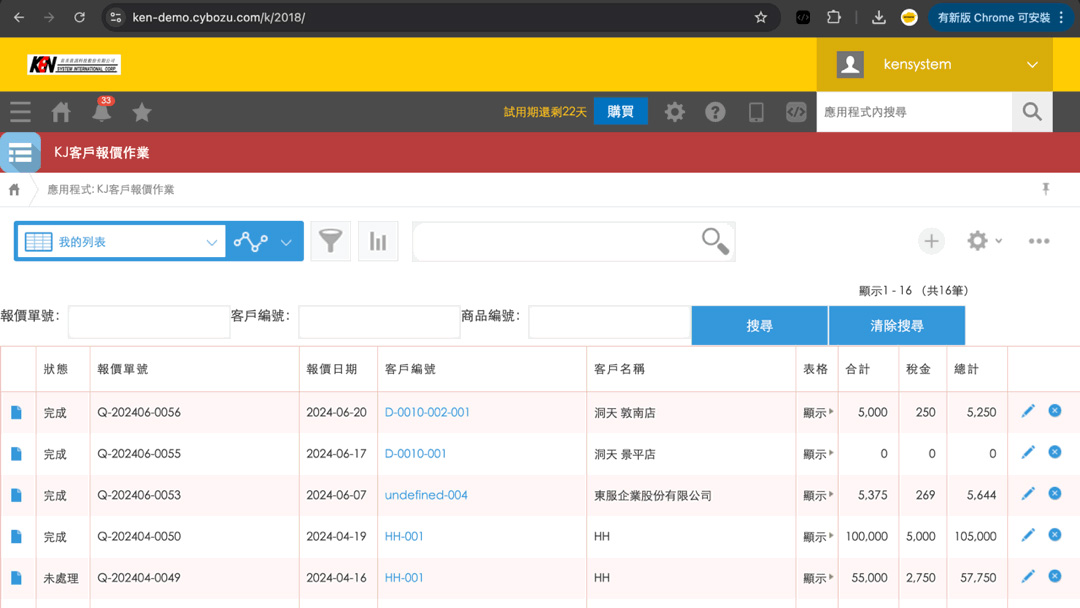Viewport: 1080px width, 608px height.
Task: Open the favorites star icon
Action: [142, 112]
